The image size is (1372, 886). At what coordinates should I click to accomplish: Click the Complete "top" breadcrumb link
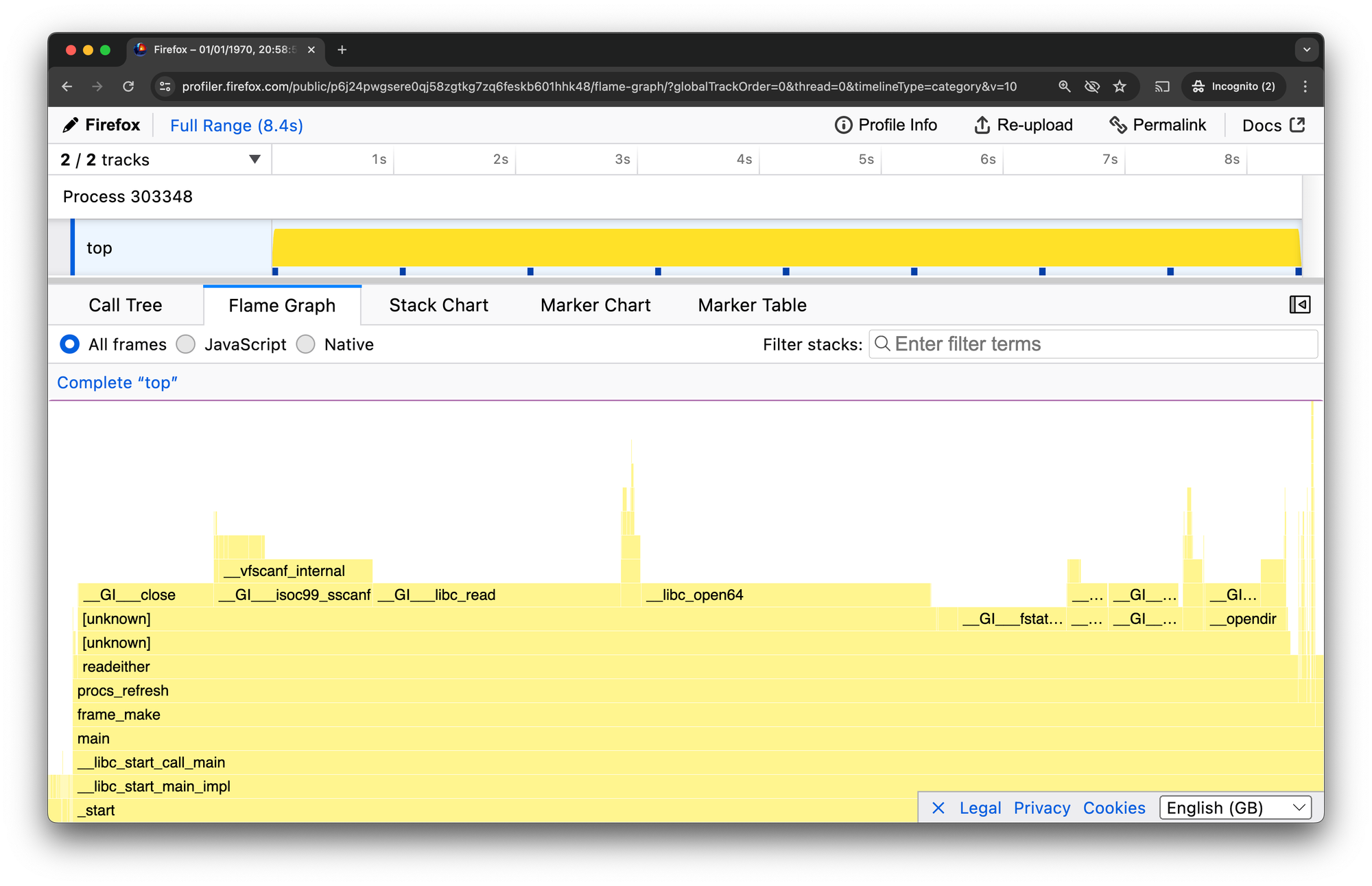point(117,382)
